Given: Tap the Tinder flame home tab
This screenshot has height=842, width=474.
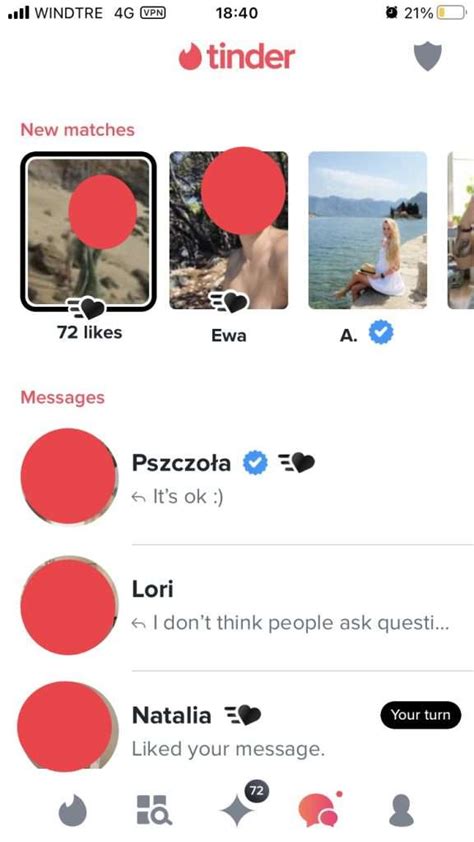Looking at the screenshot, I should pyautogui.click(x=72, y=810).
